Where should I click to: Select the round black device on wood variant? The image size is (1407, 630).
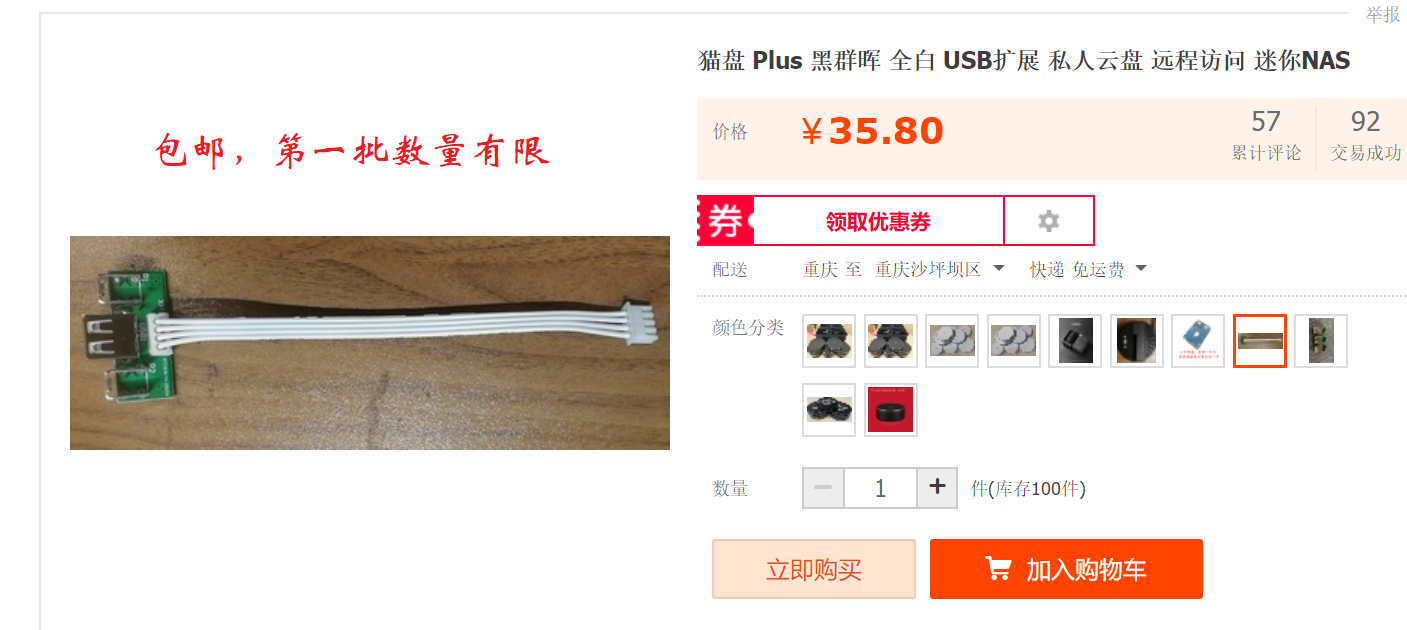coord(1136,341)
